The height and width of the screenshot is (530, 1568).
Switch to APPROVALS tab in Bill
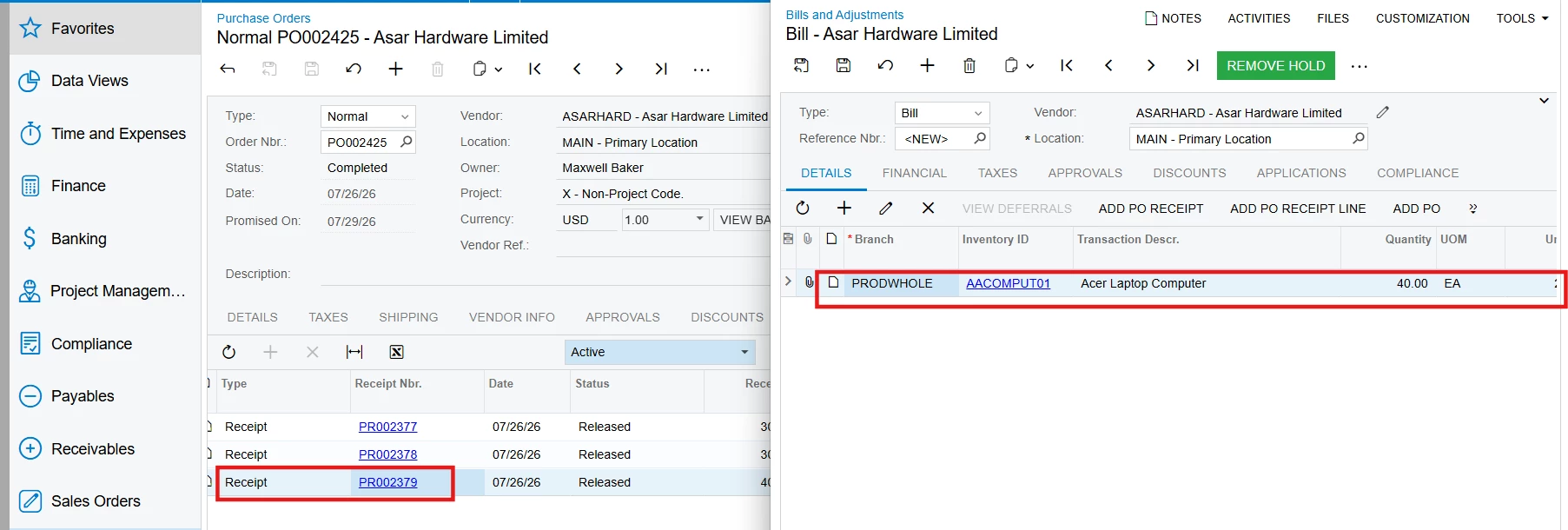[1085, 173]
